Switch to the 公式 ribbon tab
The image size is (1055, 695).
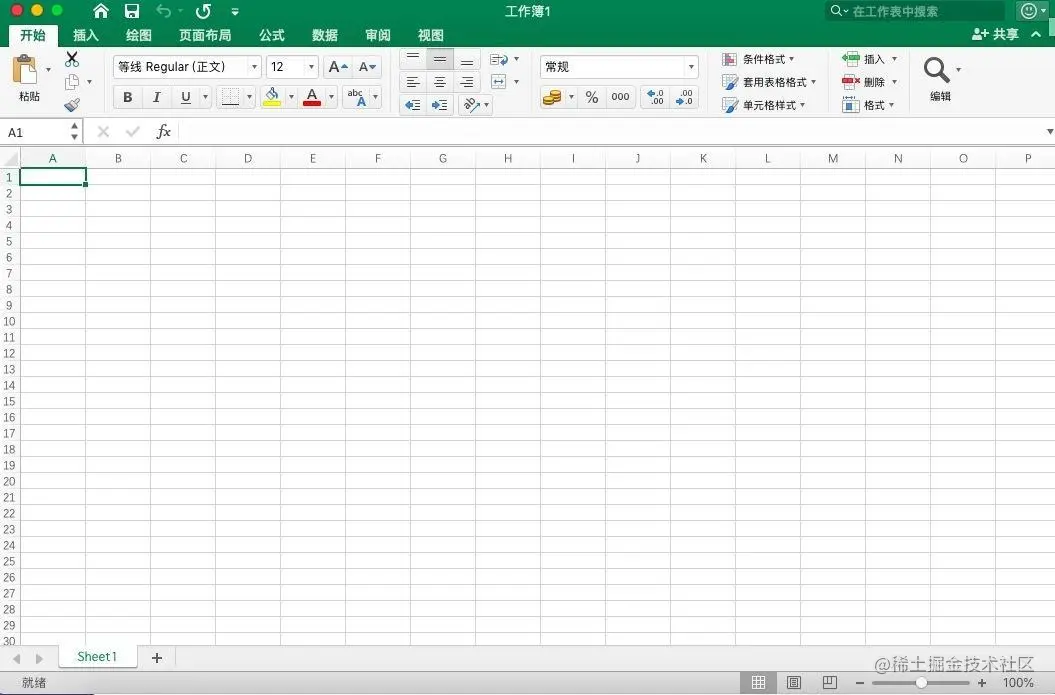click(271, 35)
